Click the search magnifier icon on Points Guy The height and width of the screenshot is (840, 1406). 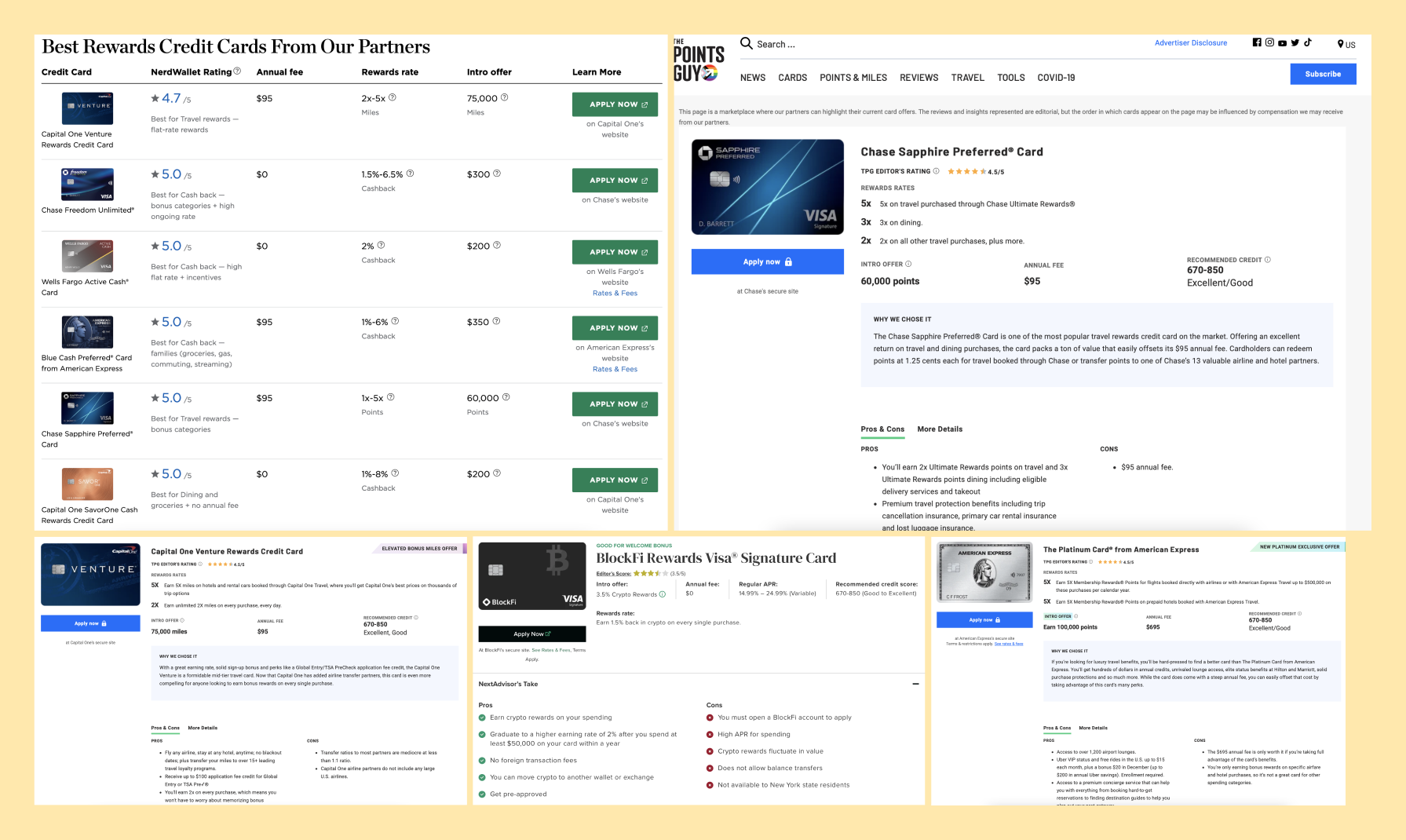[x=747, y=43]
